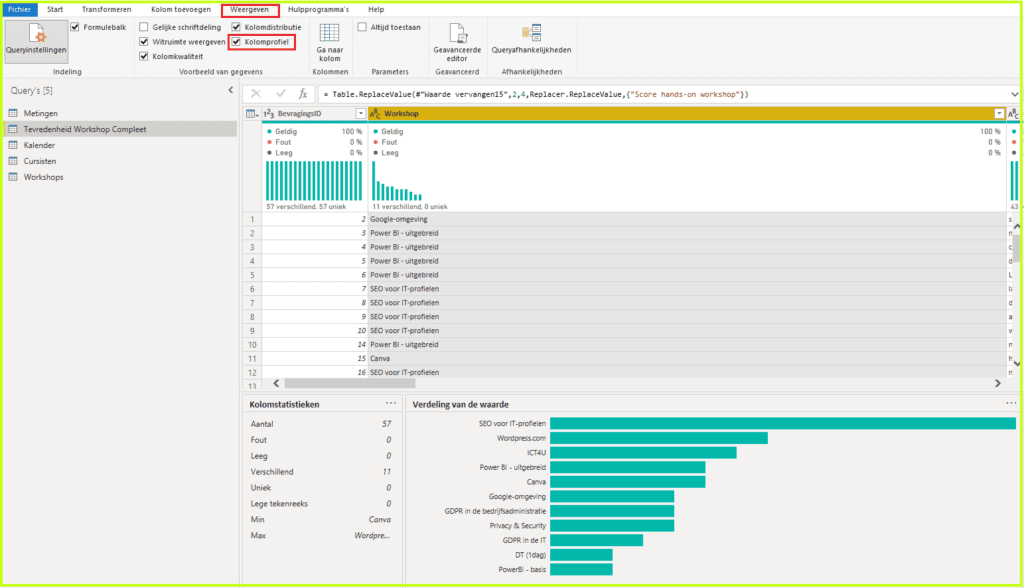Viewport: 1024px width, 588px height.
Task: Click the horizontal scrollbar thumb
Action: tap(350, 384)
